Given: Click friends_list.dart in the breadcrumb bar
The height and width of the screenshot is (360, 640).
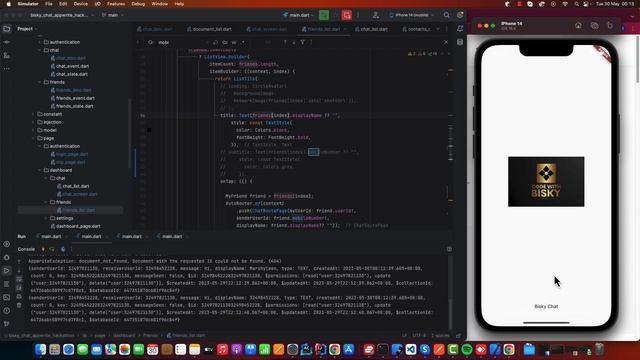Looking at the screenshot, I should click(186, 336).
